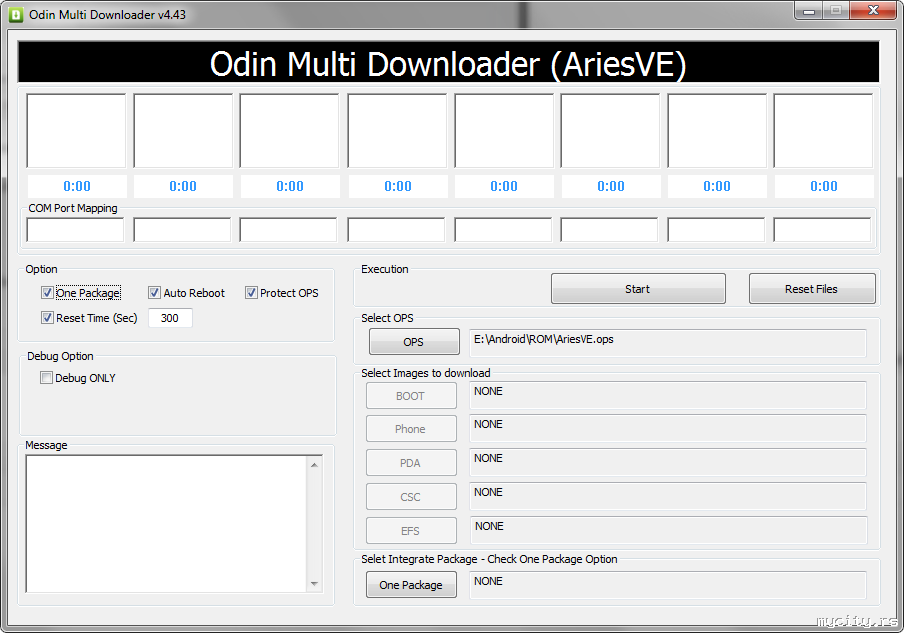Click the One Package select button
The width and height of the screenshot is (904, 633).
pos(411,585)
